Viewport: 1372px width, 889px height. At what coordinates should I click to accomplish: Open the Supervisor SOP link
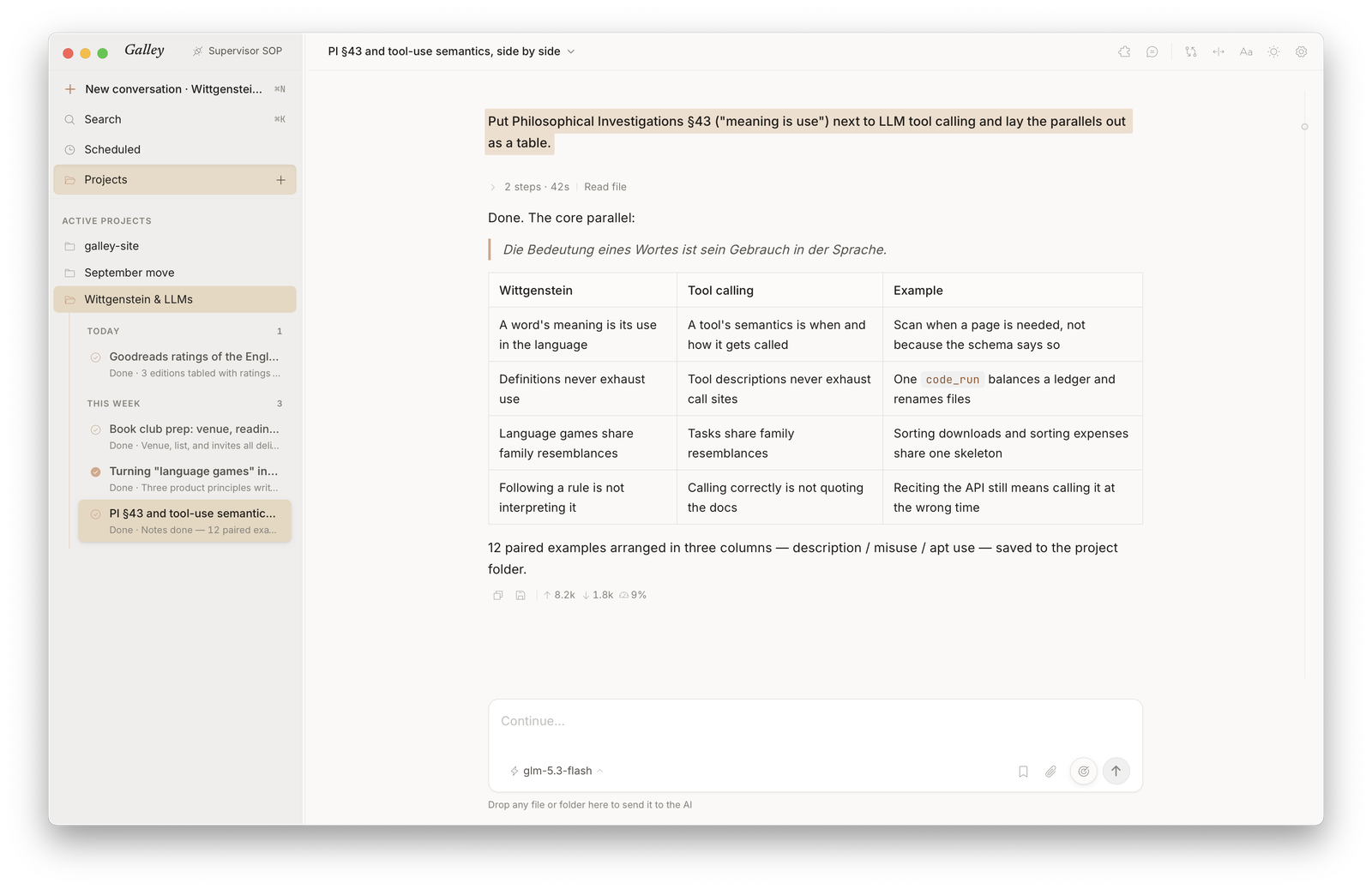(238, 51)
